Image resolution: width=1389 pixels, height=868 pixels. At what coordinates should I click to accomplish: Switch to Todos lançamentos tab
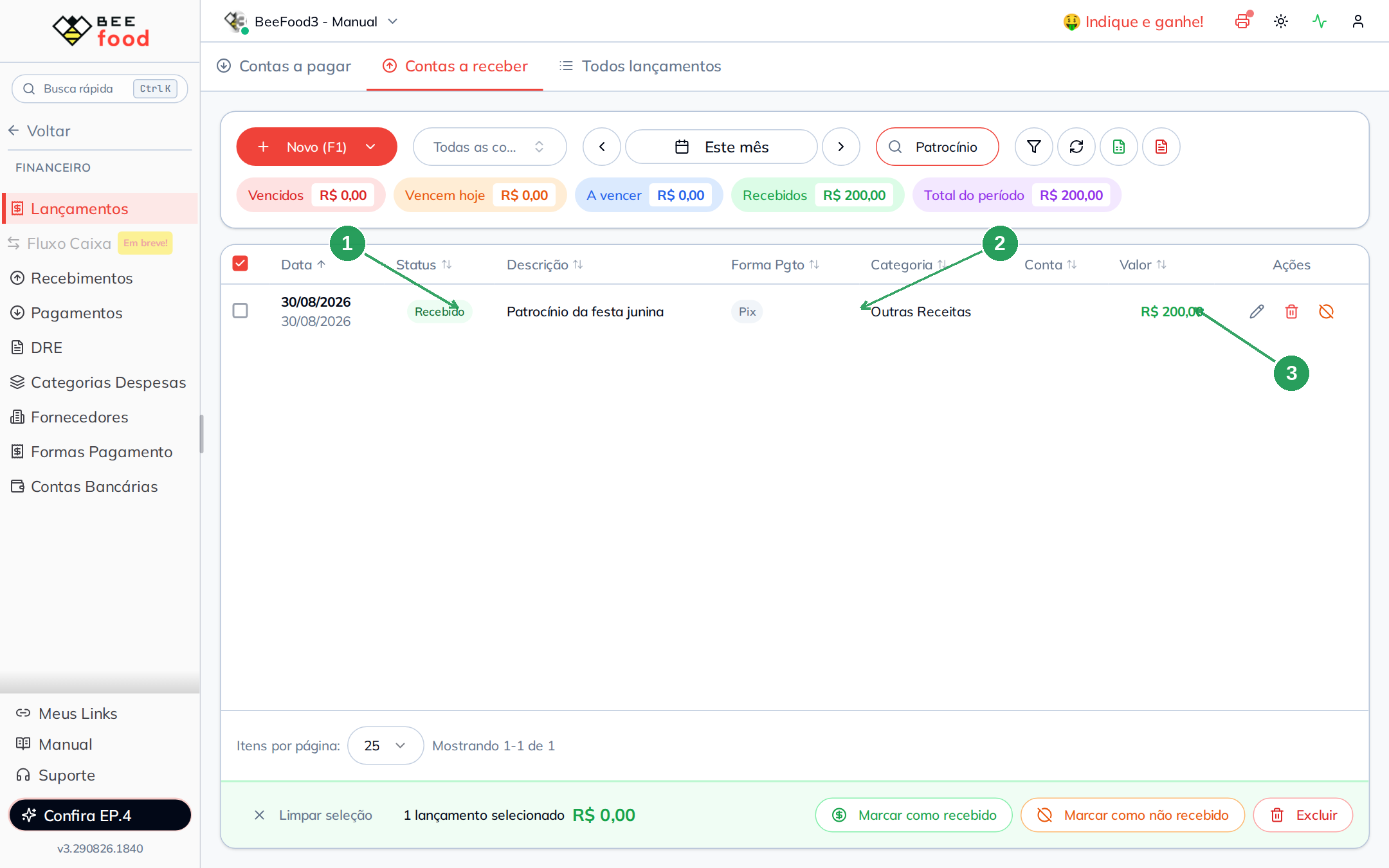(x=640, y=66)
